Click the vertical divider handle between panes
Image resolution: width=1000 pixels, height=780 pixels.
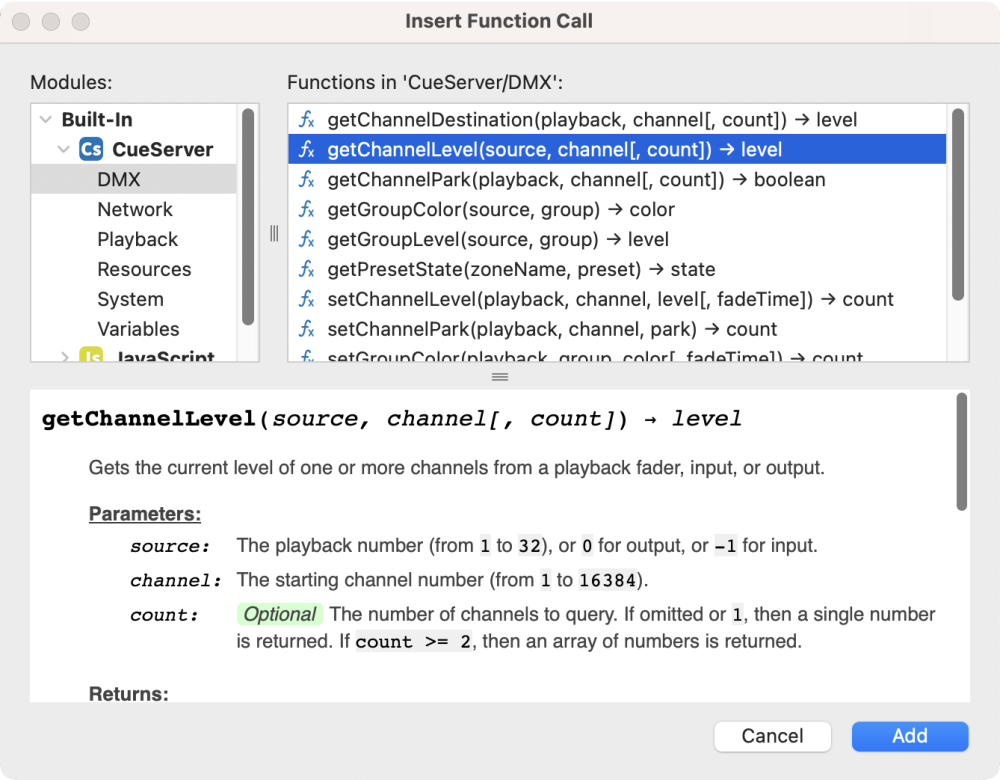[x=273, y=233]
